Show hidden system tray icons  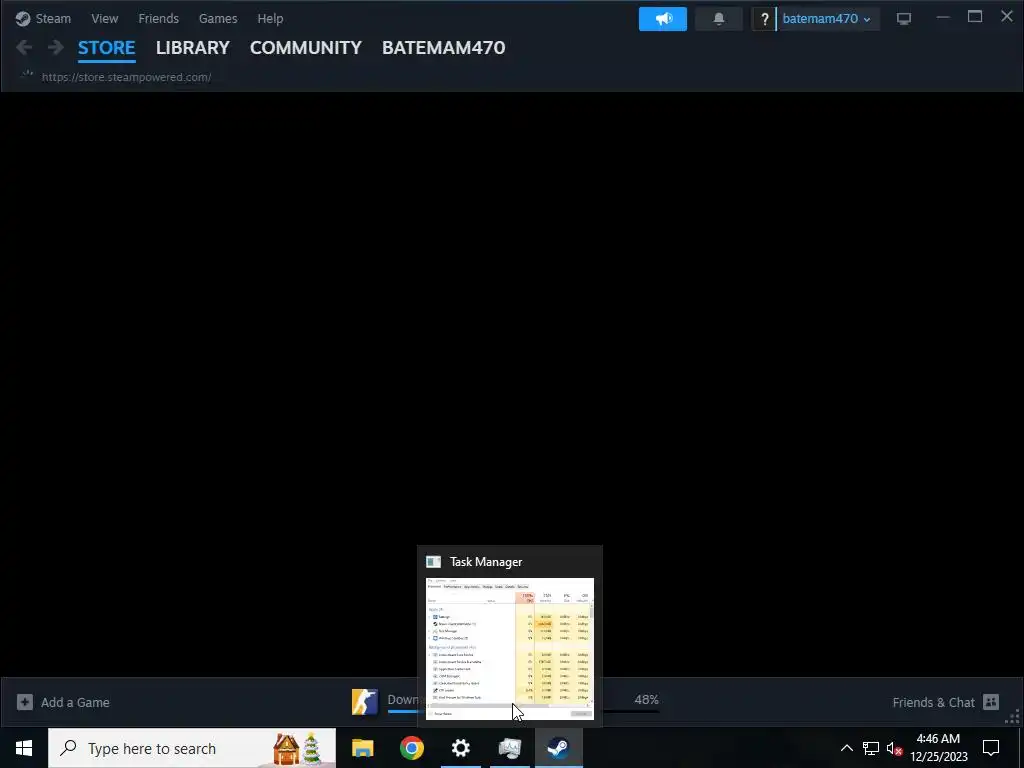(x=846, y=748)
